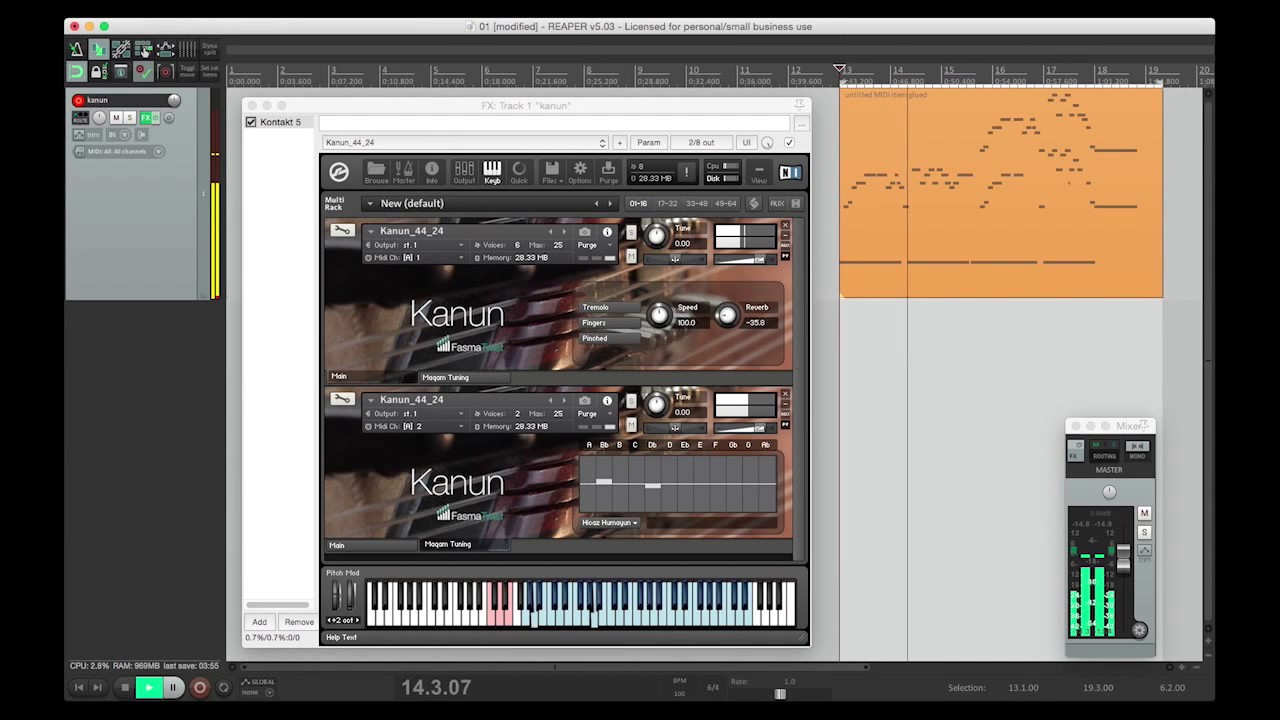Click the Purge icon in Kontakt header
Image resolution: width=1280 pixels, height=720 pixels.
pos(608,172)
